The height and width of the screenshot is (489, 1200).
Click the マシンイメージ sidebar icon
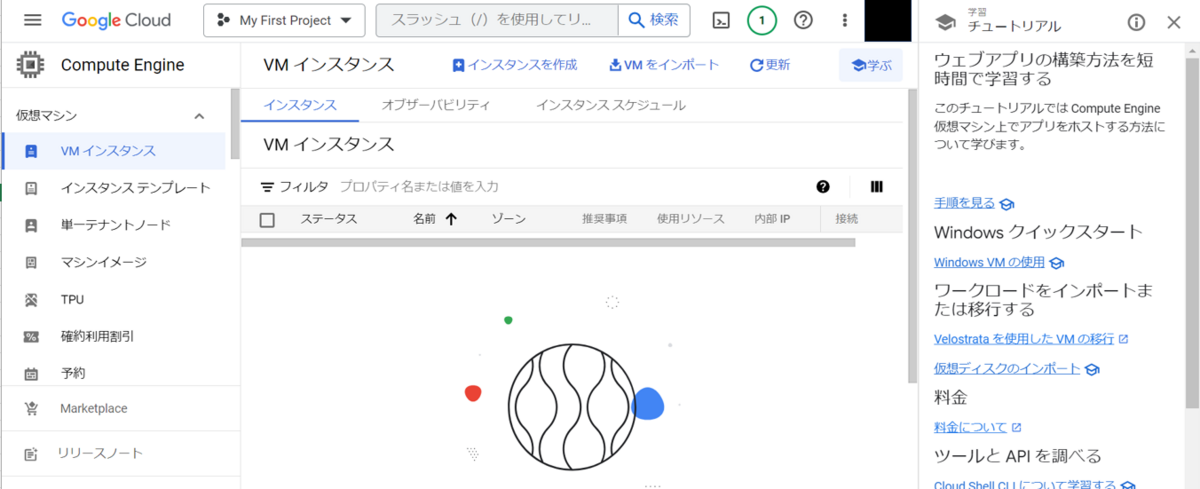coord(31,262)
